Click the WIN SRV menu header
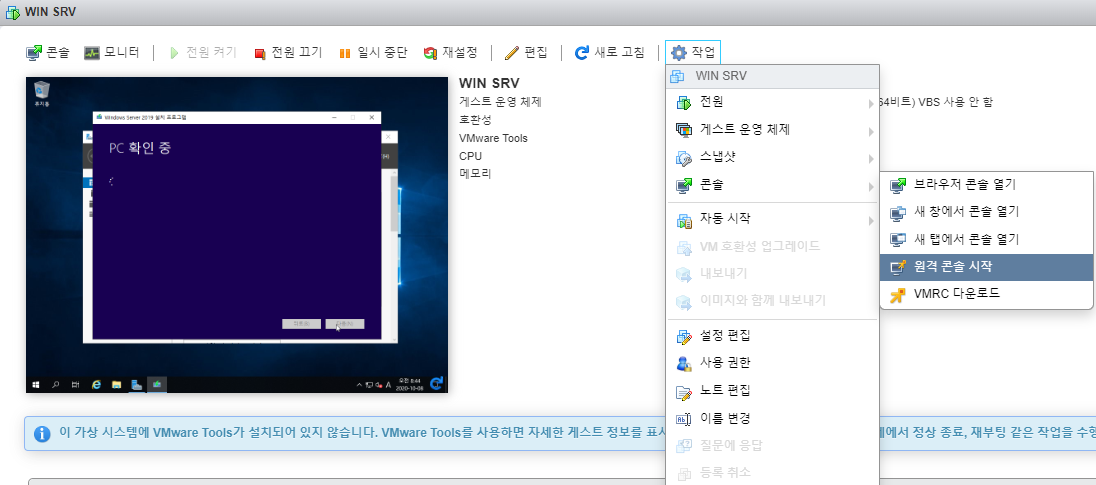The height and width of the screenshot is (485, 1096). click(772, 76)
